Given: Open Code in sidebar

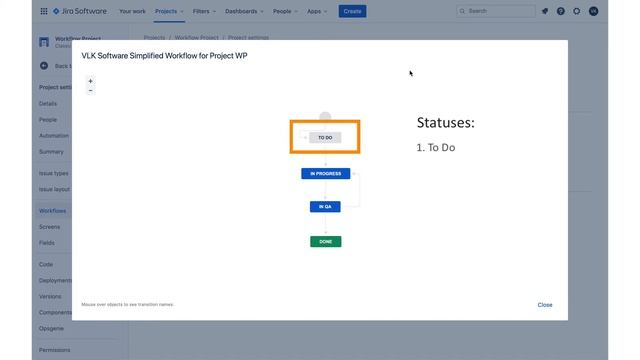Looking at the screenshot, I should pyautogui.click(x=46, y=264).
